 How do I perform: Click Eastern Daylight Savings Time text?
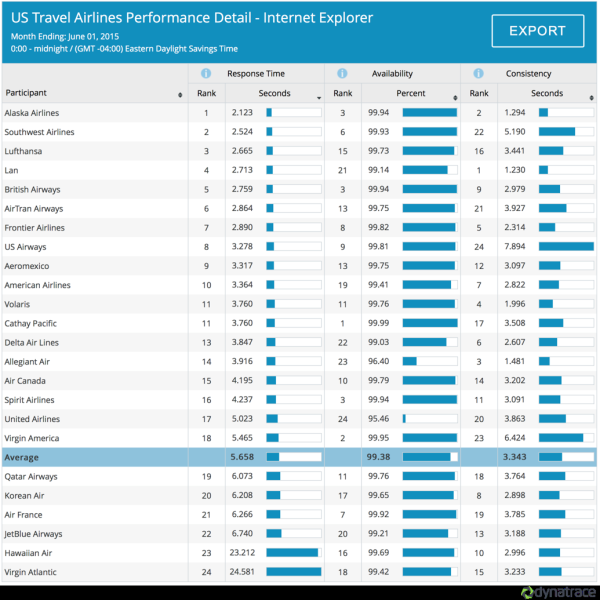pyautogui.click(x=181, y=49)
